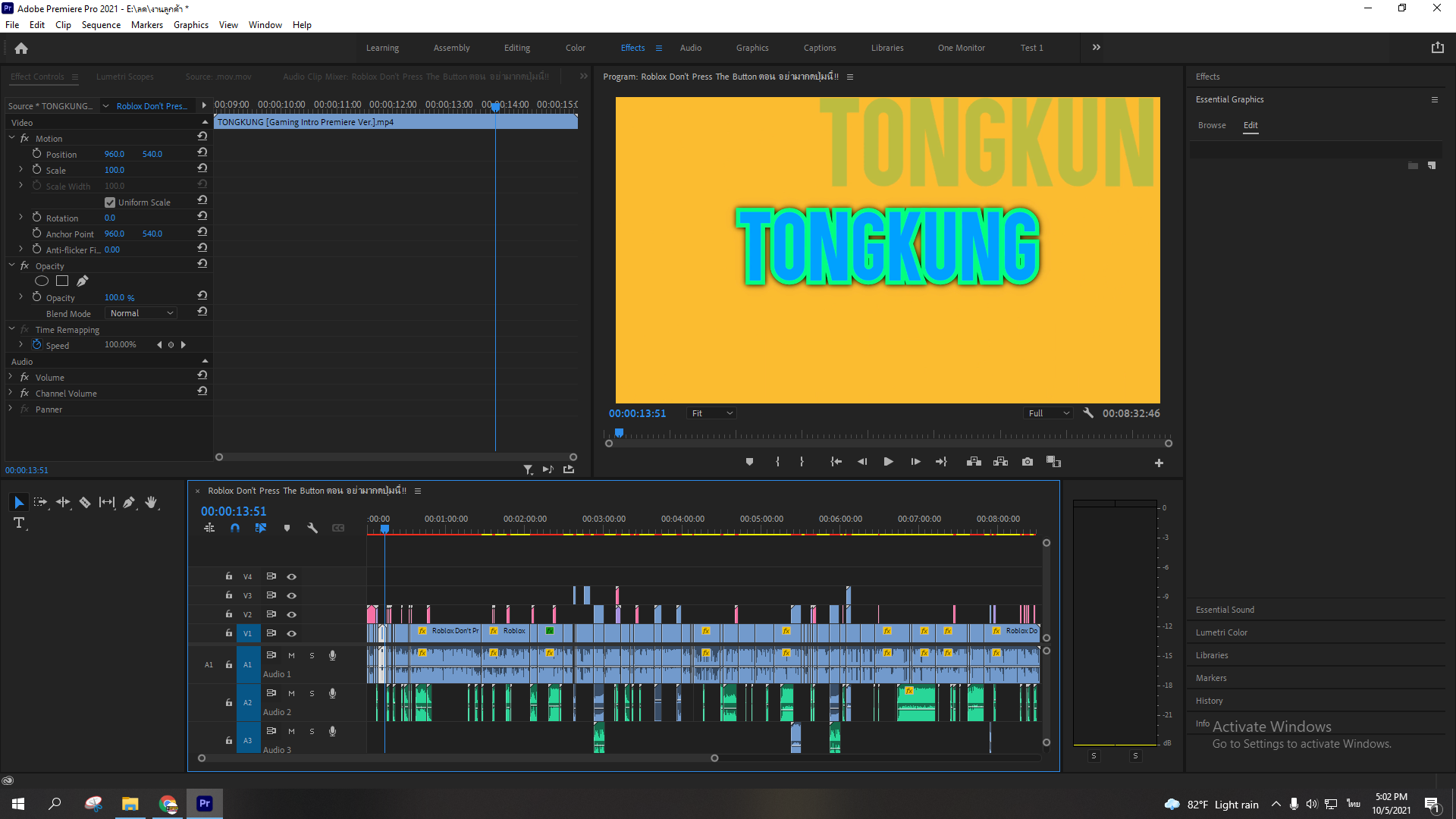Select the Ripple Edit tool
The width and height of the screenshot is (1456, 819).
tap(63, 502)
